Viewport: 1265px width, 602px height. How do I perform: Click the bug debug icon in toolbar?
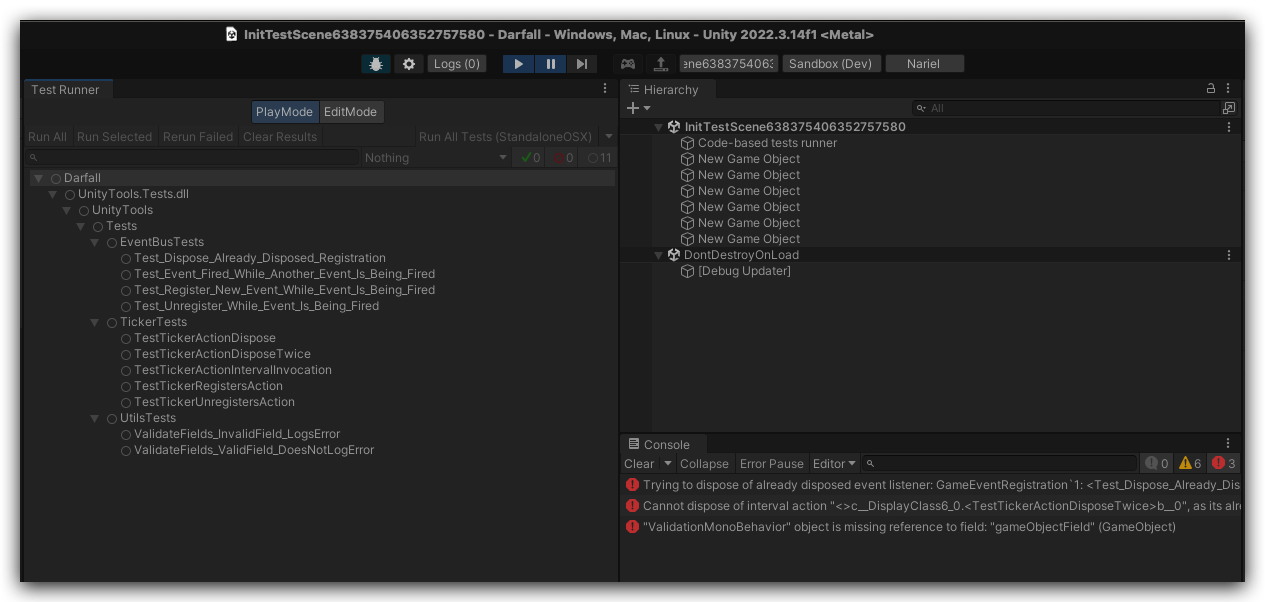click(x=376, y=64)
